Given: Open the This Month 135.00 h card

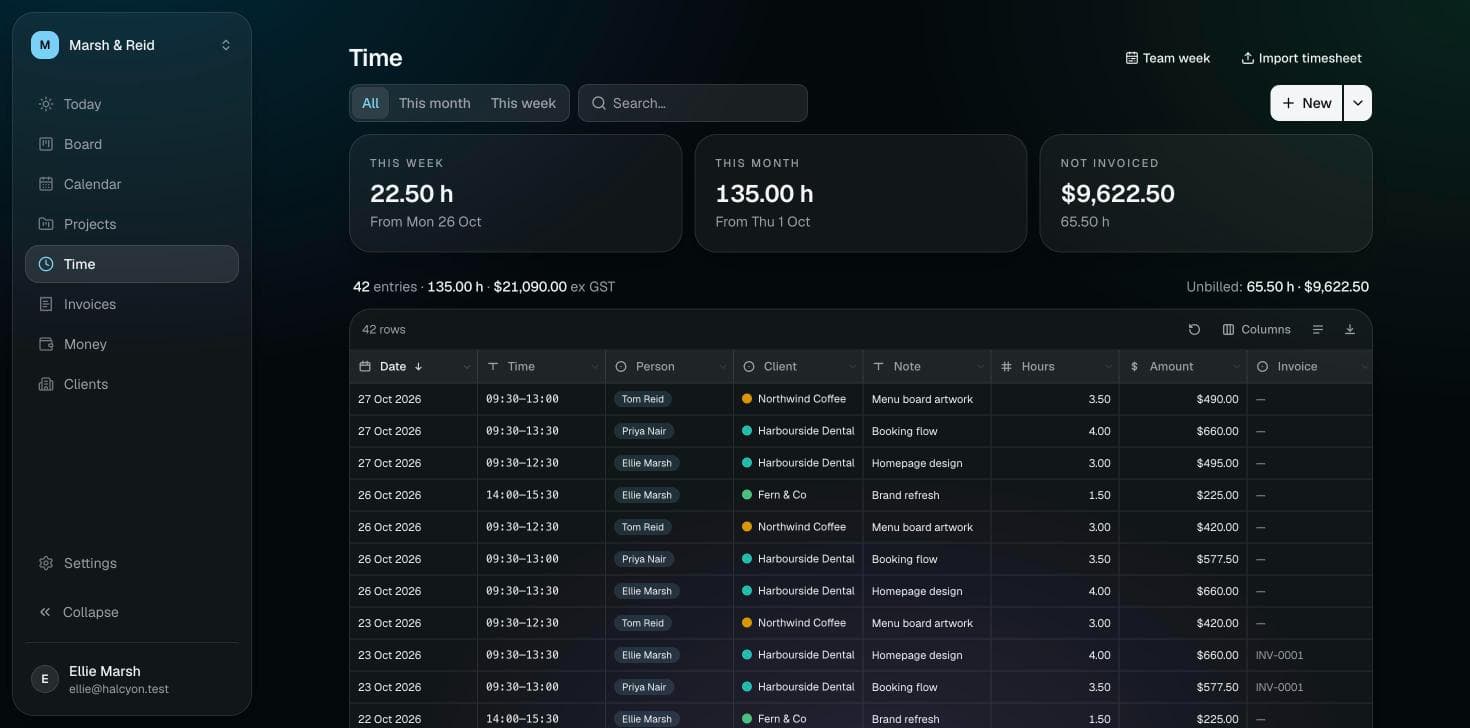Looking at the screenshot, I should [861, 193].
